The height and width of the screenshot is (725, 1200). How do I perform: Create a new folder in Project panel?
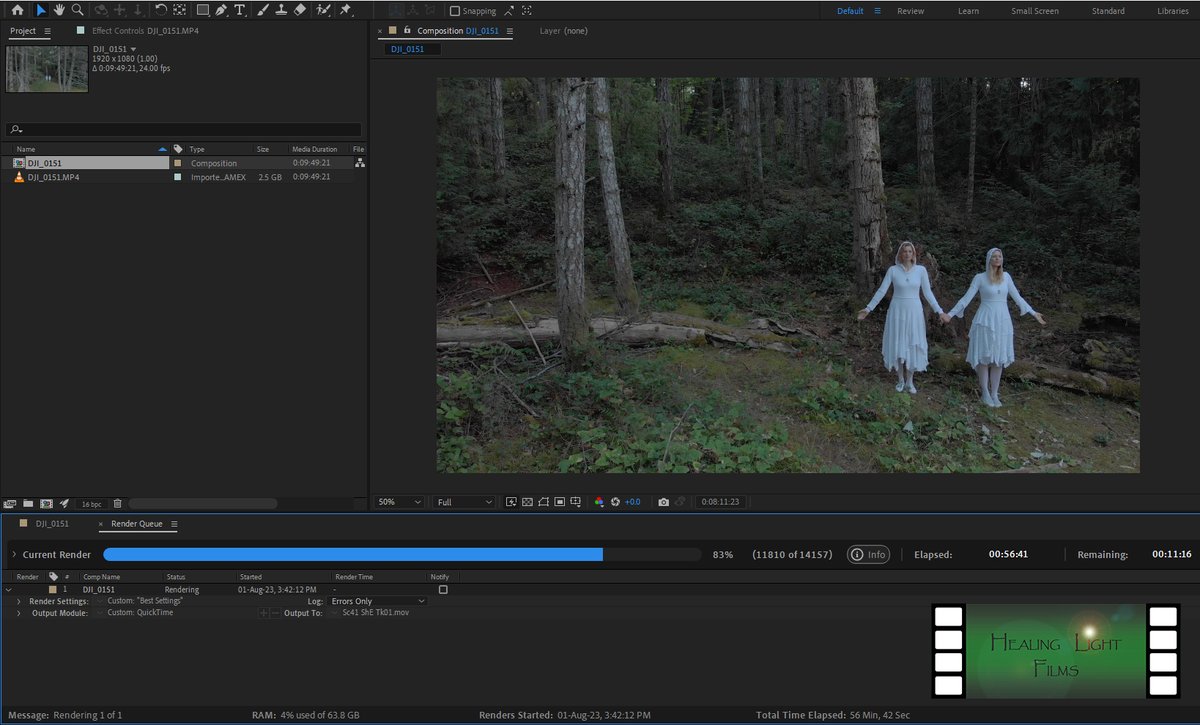coord(28,503)
